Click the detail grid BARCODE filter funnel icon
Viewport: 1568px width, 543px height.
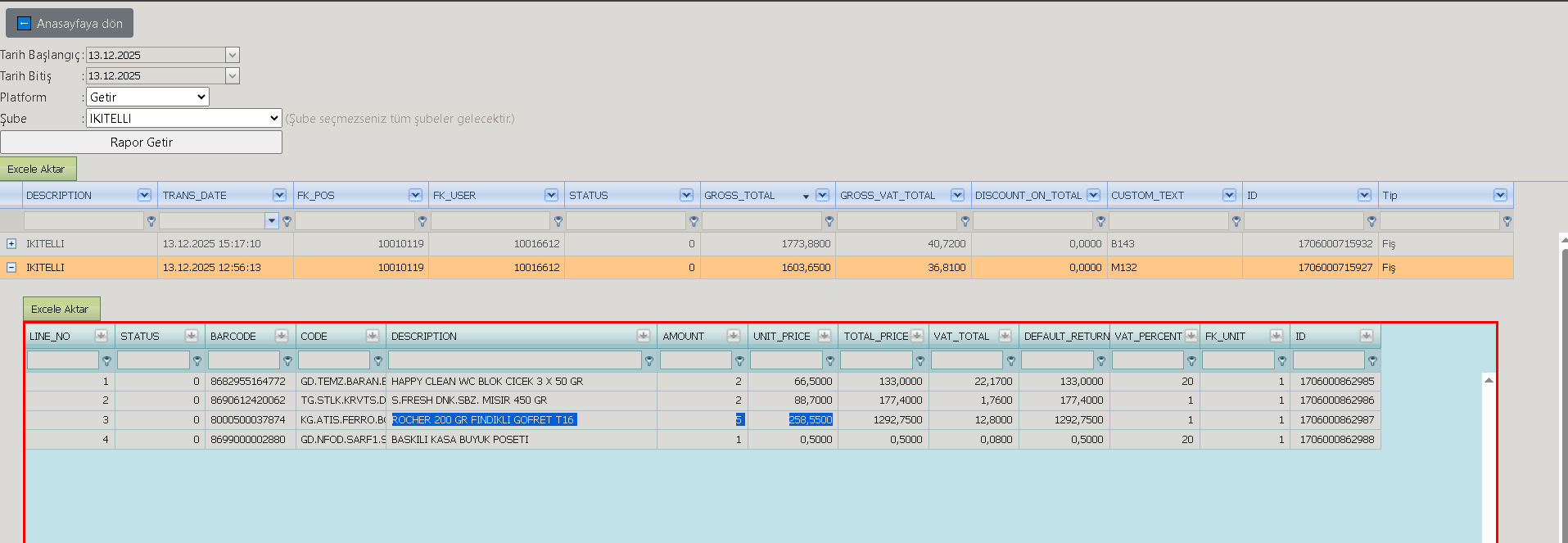(x=287, y=360)
